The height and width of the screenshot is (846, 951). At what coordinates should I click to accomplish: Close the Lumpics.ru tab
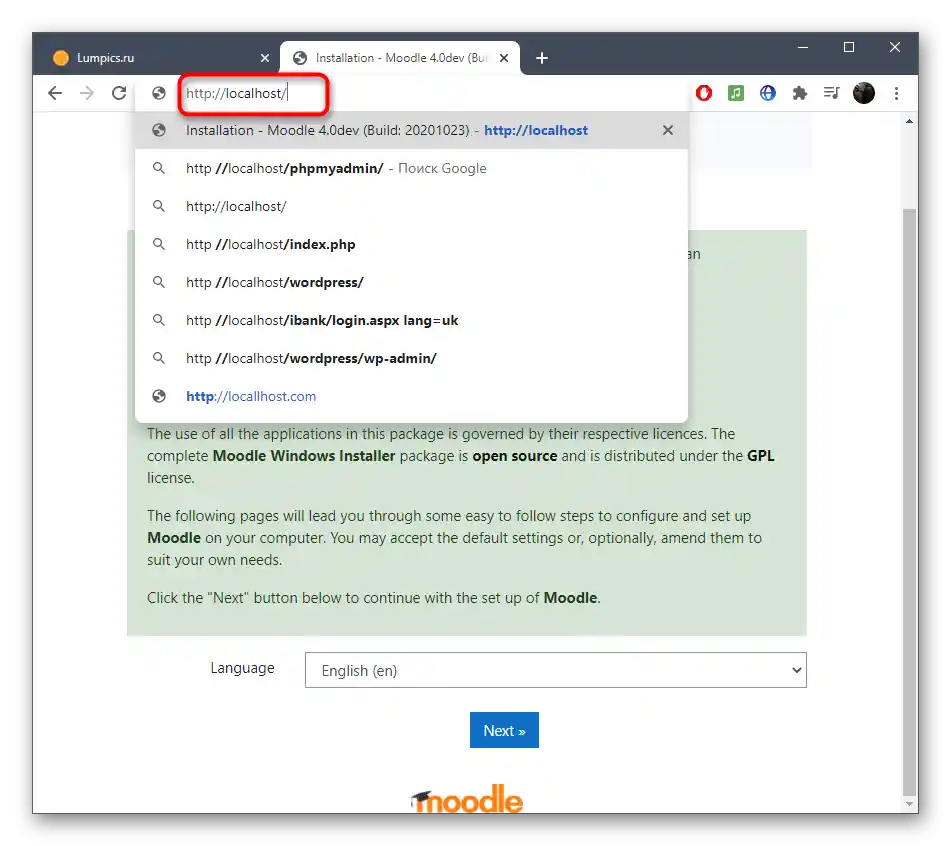tap(264, 58)
